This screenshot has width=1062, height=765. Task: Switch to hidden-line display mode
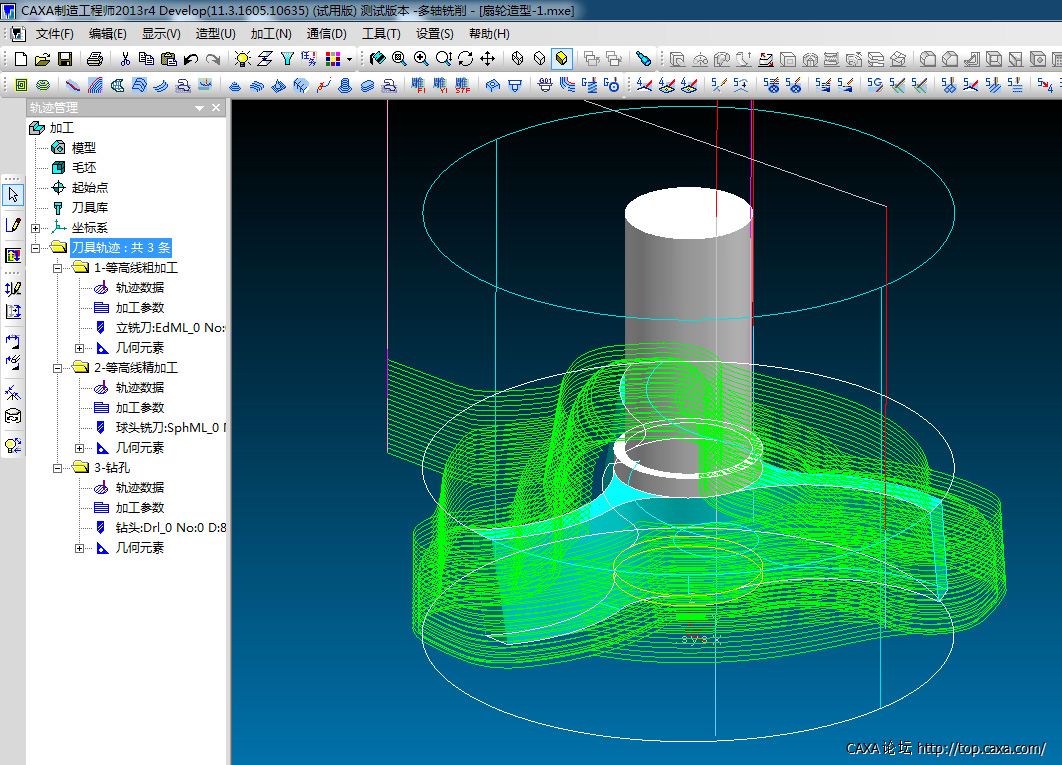540,59
